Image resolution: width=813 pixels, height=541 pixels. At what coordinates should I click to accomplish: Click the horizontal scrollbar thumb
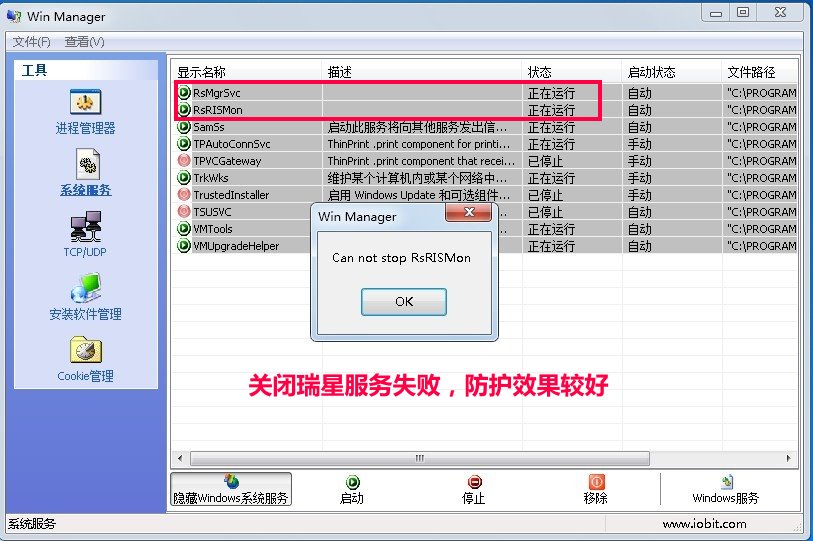(420, 459)
